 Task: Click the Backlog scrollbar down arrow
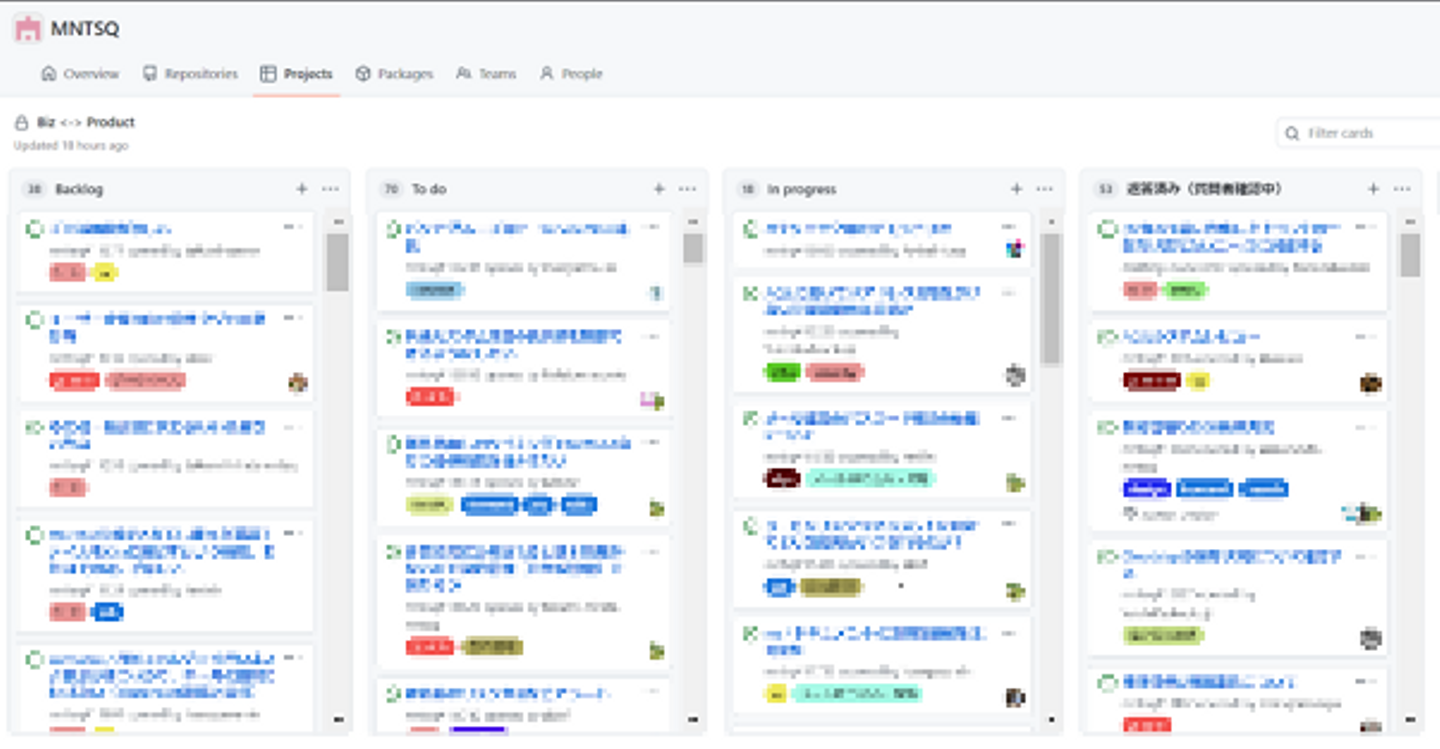tap(337, 719)
